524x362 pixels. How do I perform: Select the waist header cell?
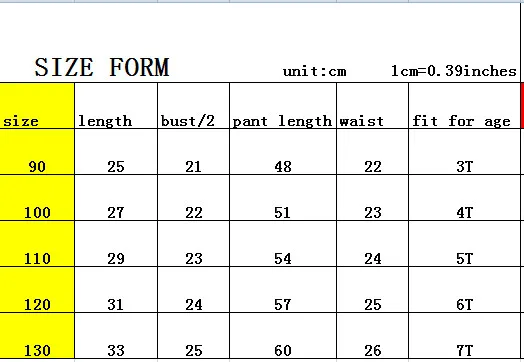pos(373,105)
